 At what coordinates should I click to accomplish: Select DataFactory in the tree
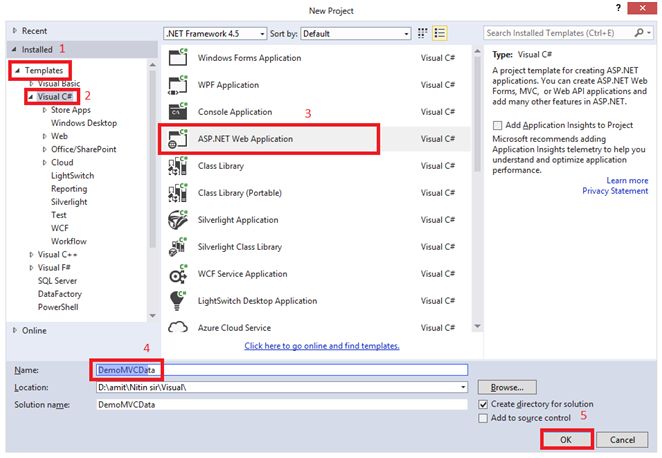[60, 294]
